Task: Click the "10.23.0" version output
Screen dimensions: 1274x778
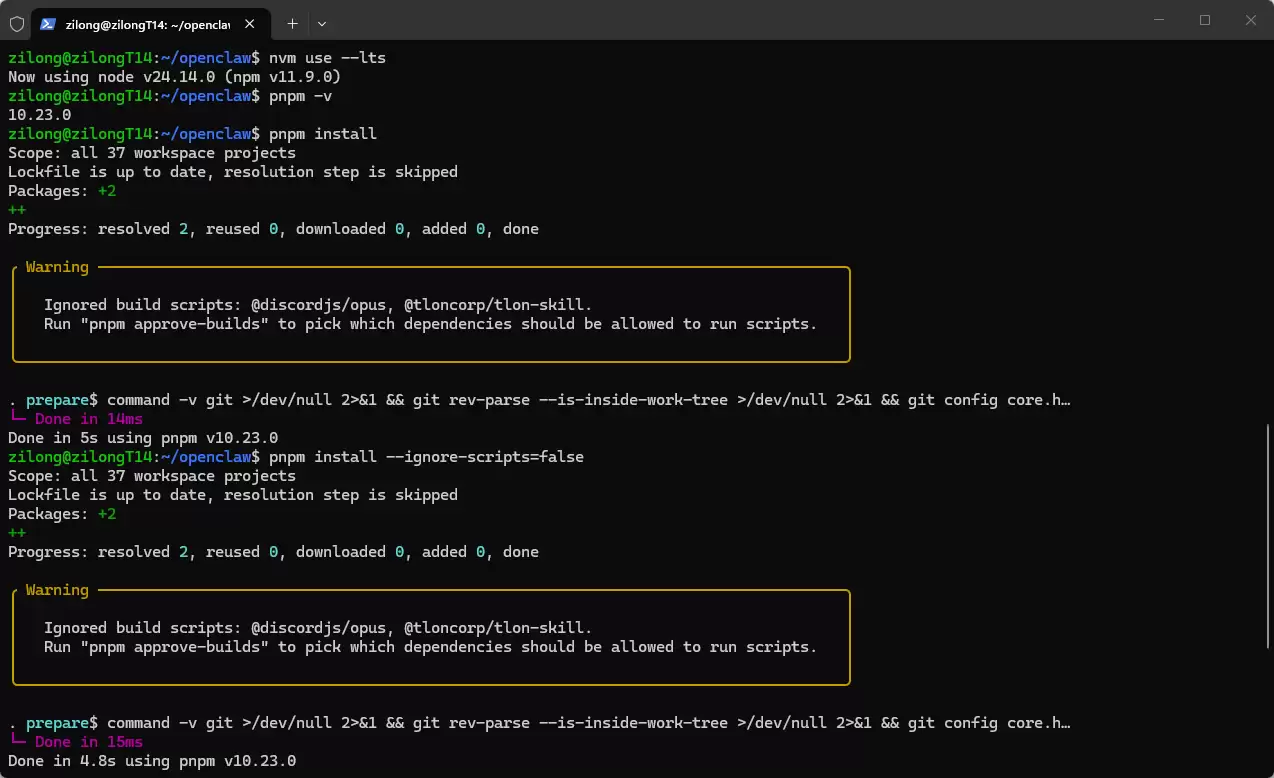Action: click(39, 115)
